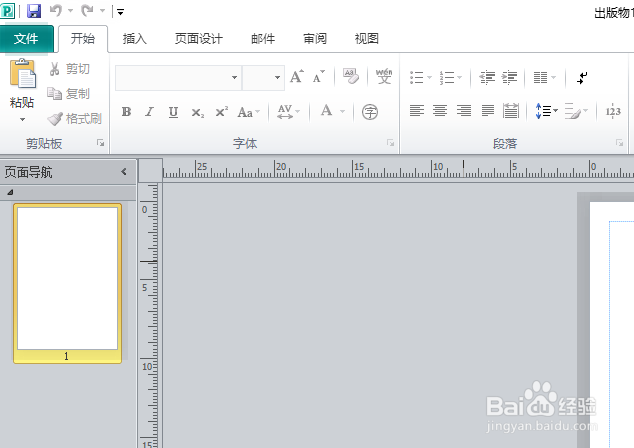This screenshot has height=448, width=634.
Task: Toggle Subscript formatting
Action: click(x=198, y=112)
